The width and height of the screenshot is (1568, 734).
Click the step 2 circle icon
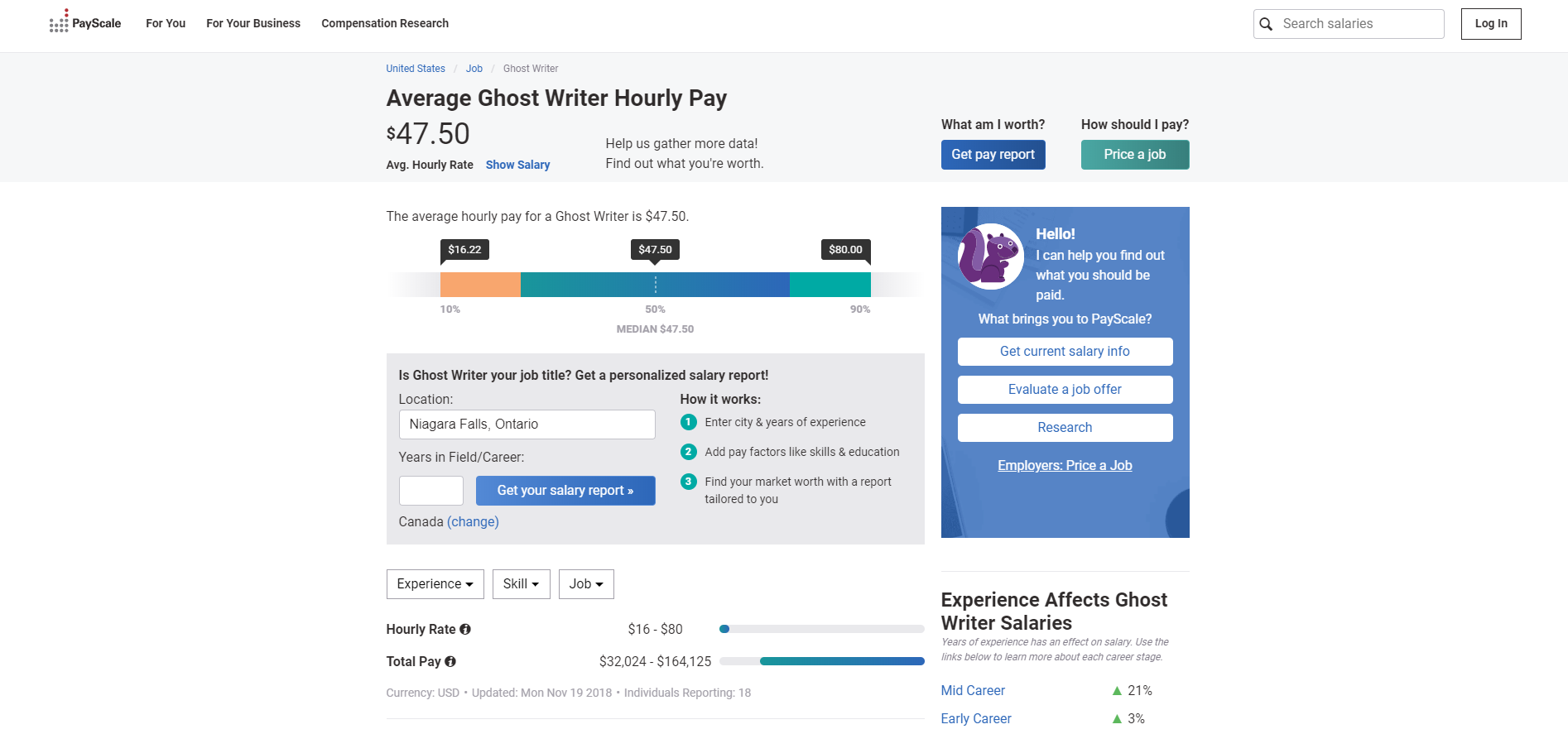[688, 452]
